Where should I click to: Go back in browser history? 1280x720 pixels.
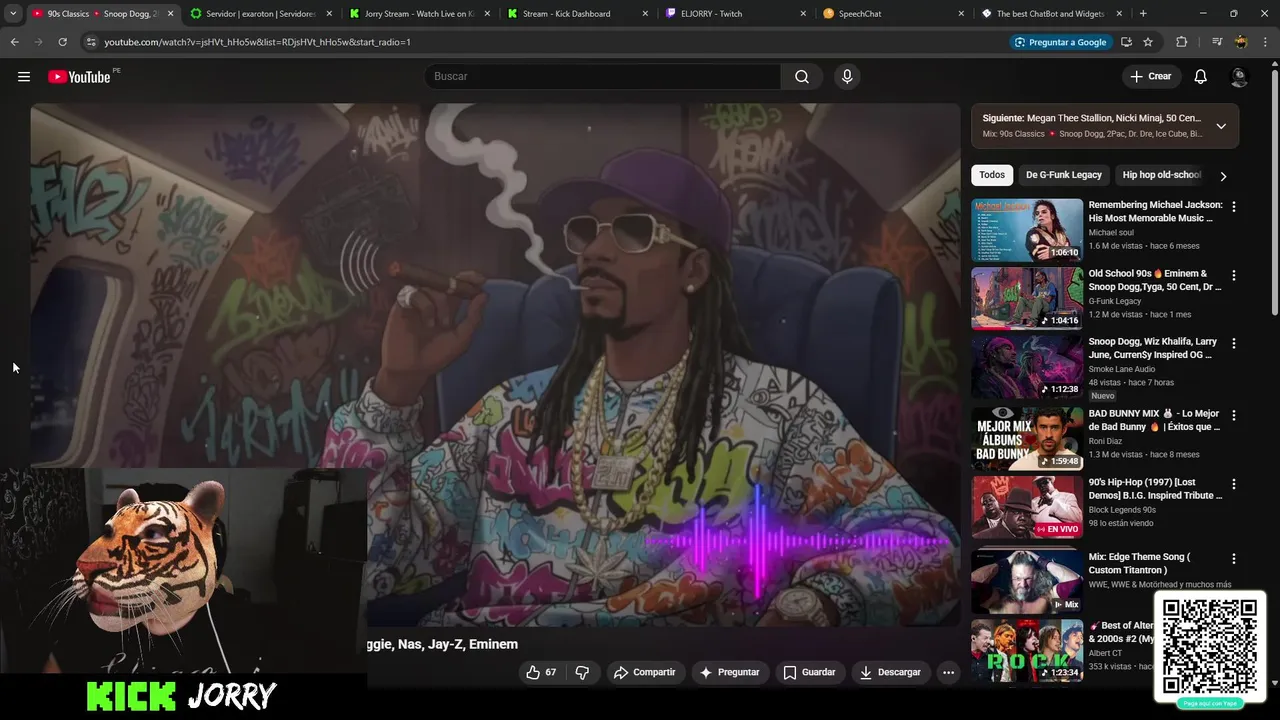pyautogui.click(x=14, y=42)
